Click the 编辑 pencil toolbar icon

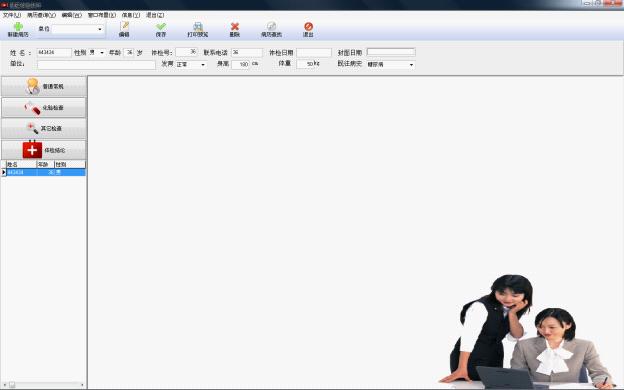pyautogui.click(x=125, y=26)
